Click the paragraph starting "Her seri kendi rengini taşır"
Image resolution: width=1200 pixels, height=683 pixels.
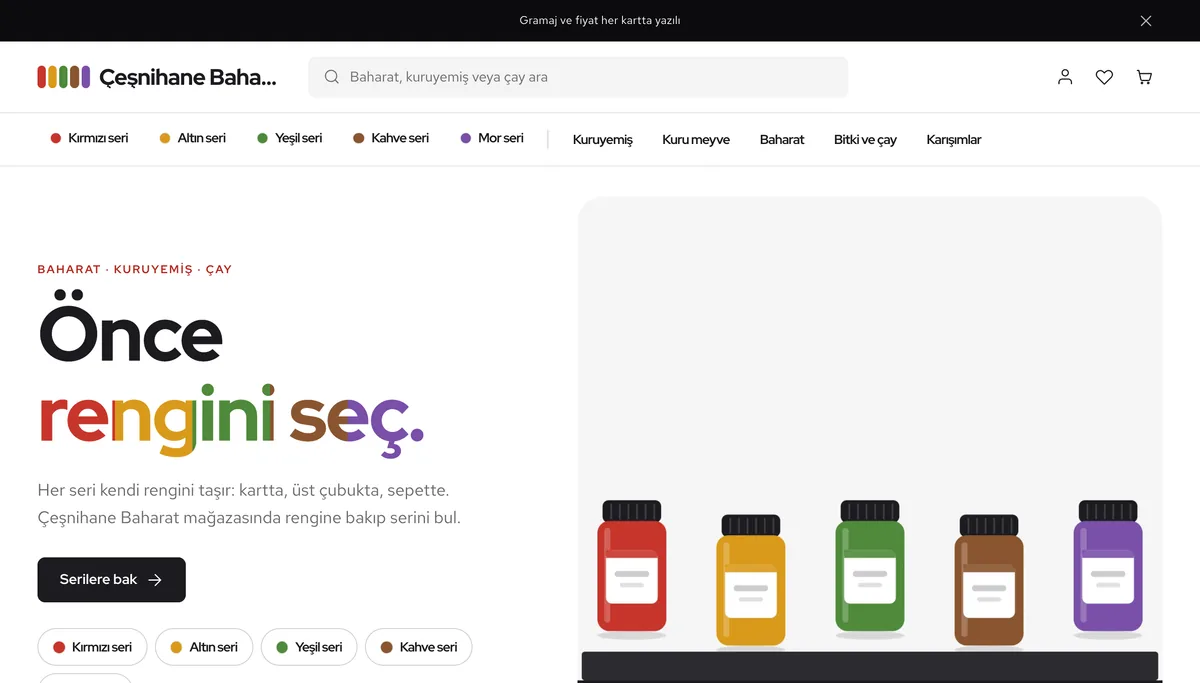pyautogui.click(x=249, y=504)
